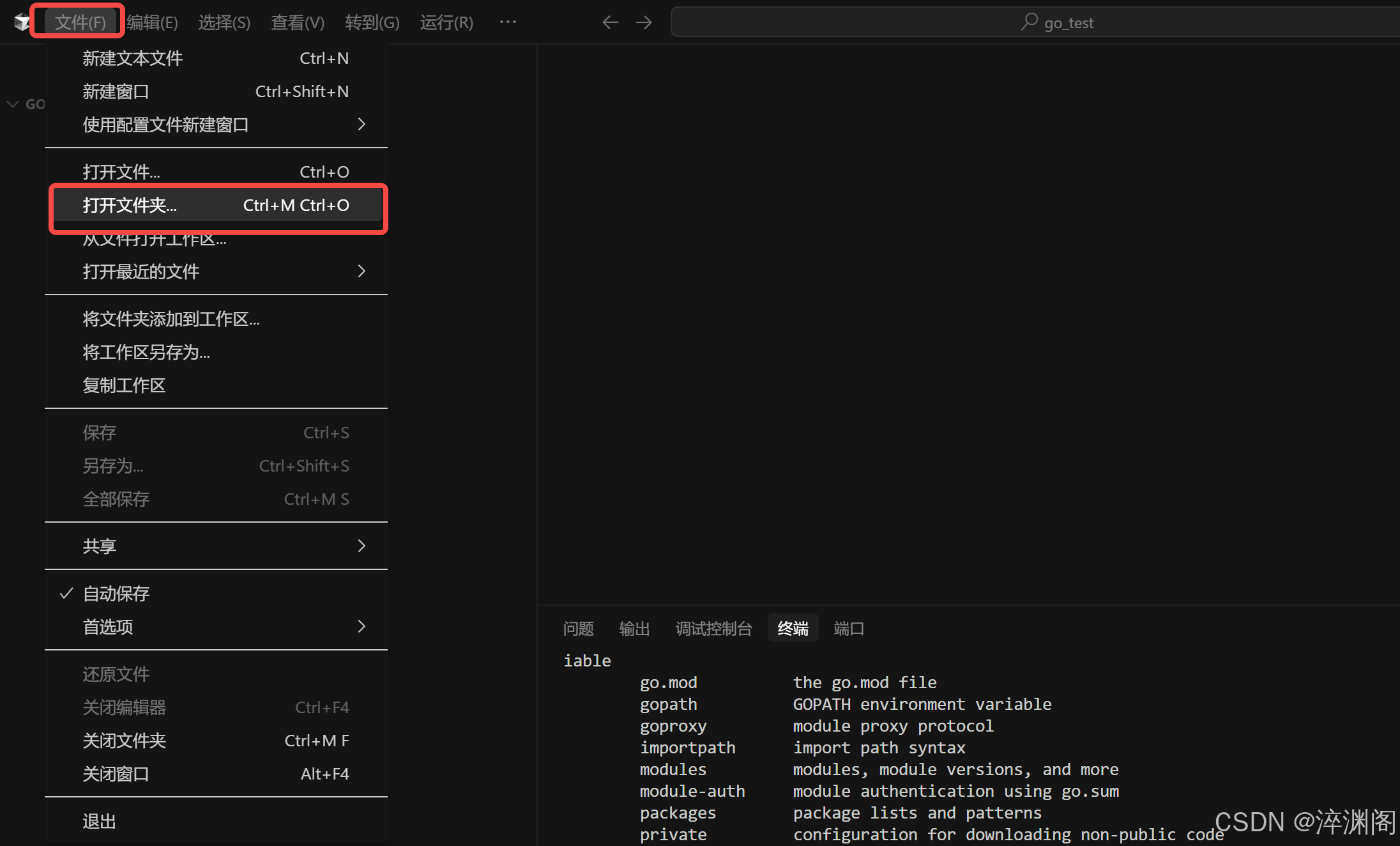Image resolution: width=1400 pixels, height=846 pixels.
Task: Open the 编辑(E) menu
Action: coord(152,22)
